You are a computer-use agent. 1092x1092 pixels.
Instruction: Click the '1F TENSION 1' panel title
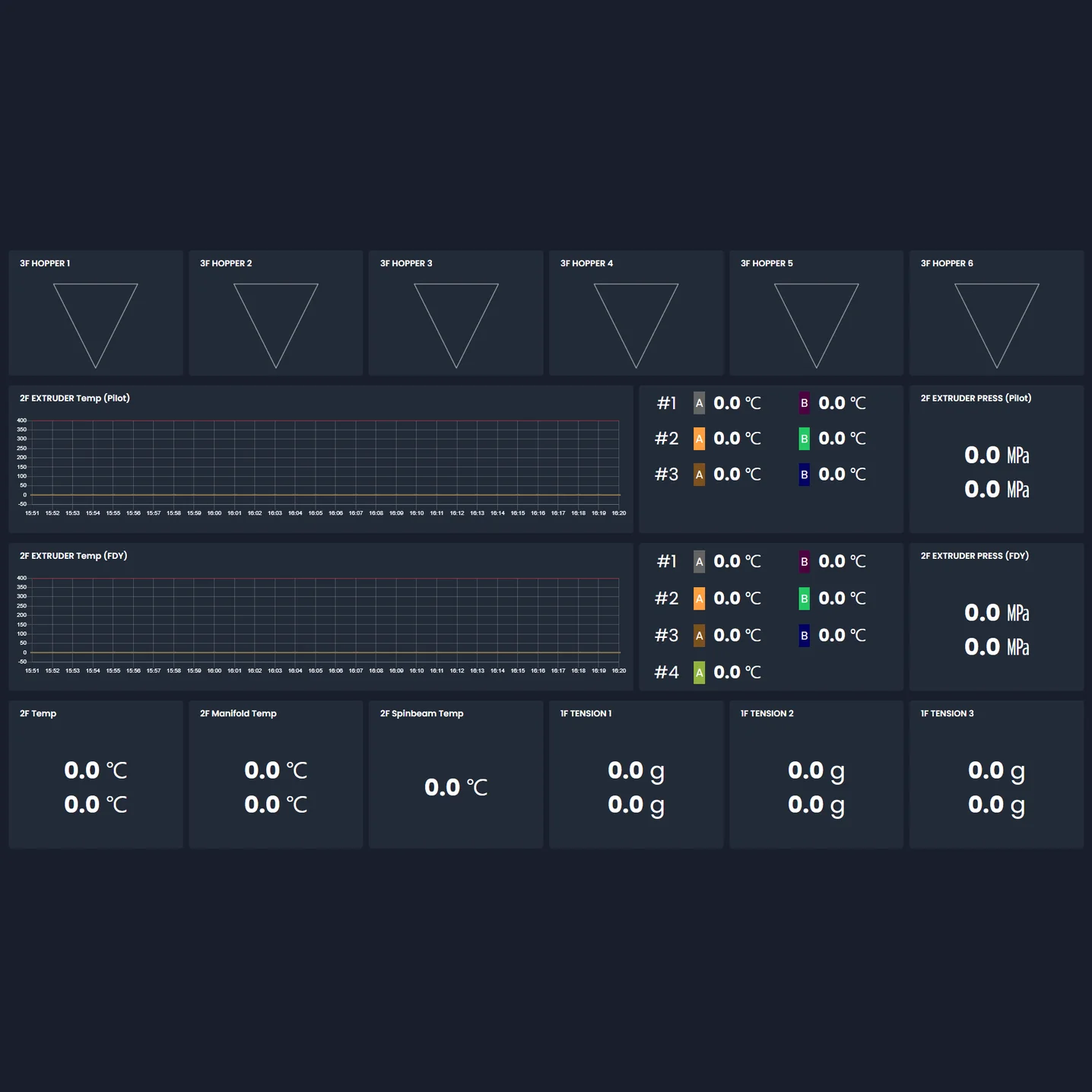[586, 713]
